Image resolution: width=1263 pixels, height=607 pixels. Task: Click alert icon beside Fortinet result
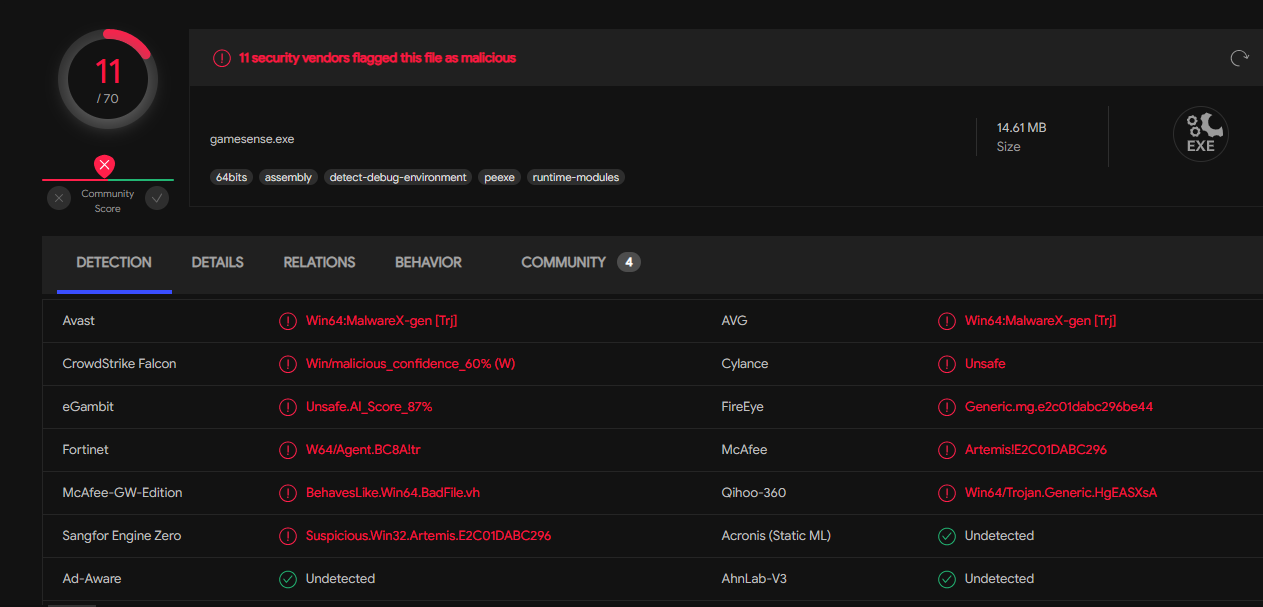tap(288, 450)
